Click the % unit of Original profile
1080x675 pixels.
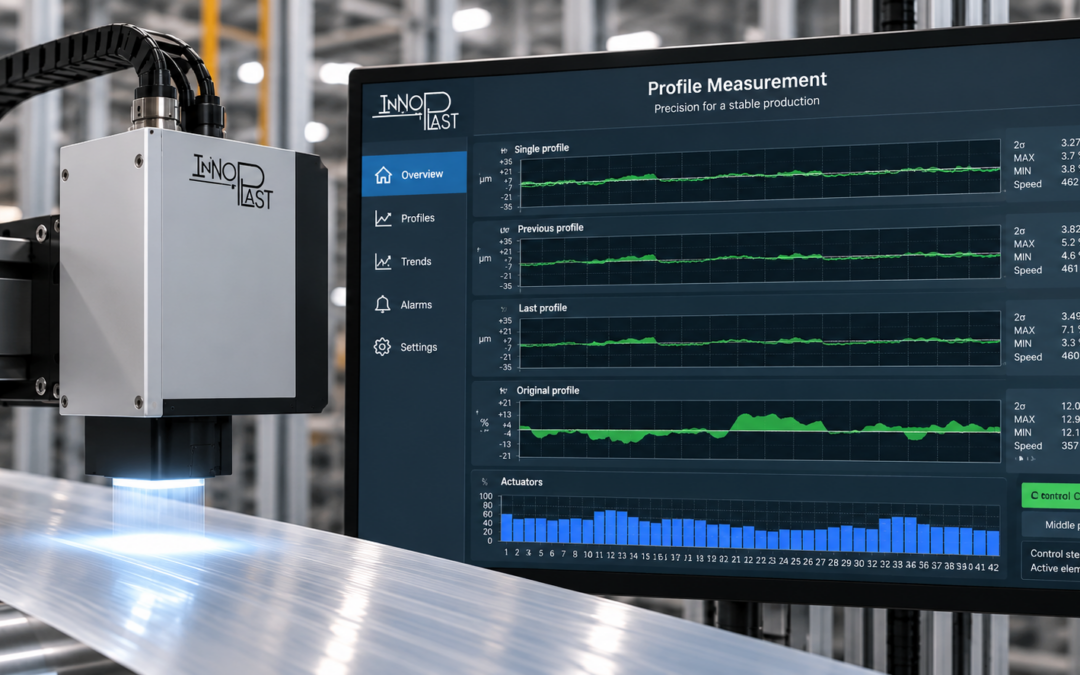pos(484,423)
